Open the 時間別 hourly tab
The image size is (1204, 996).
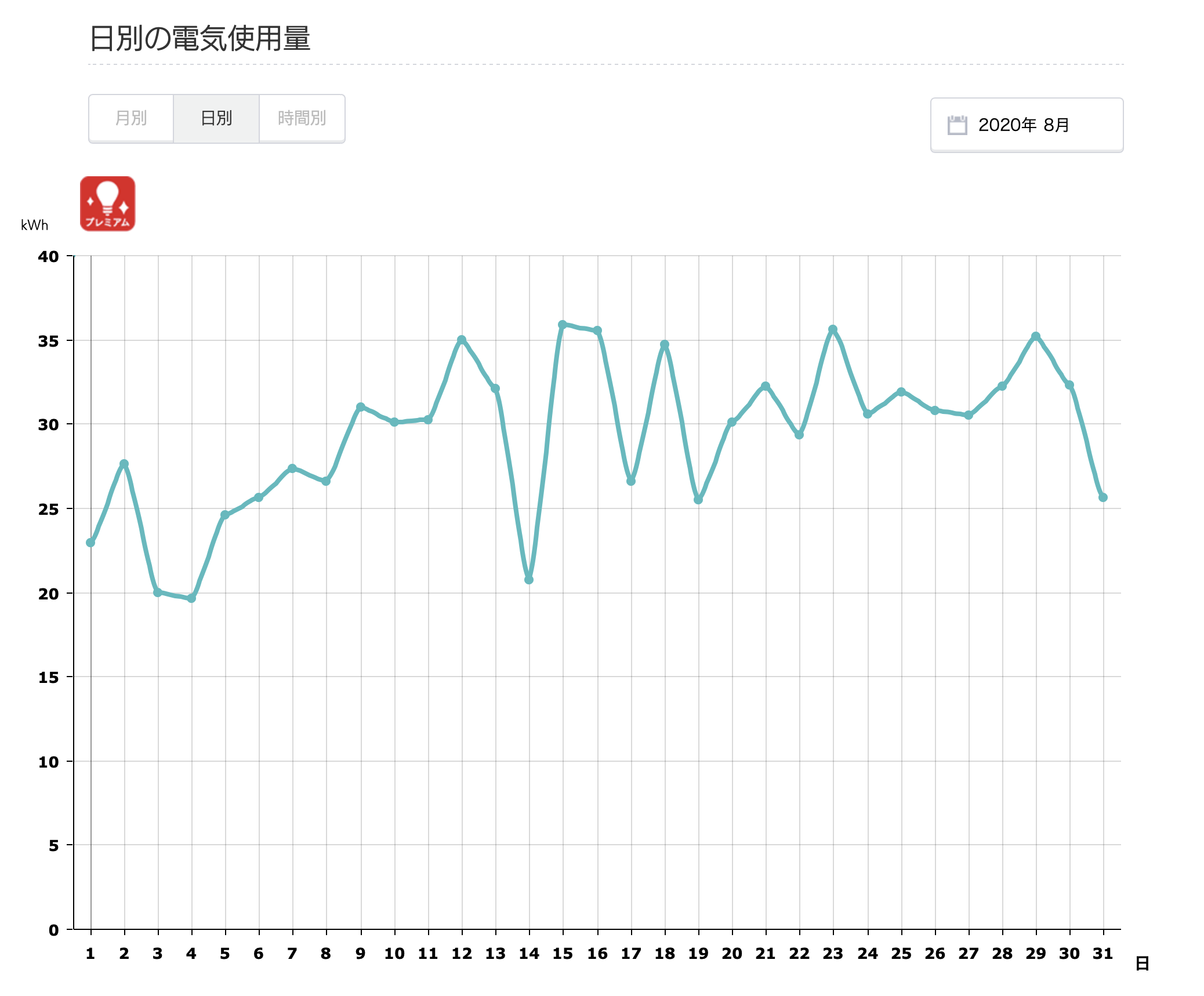(x=302, y=118)
